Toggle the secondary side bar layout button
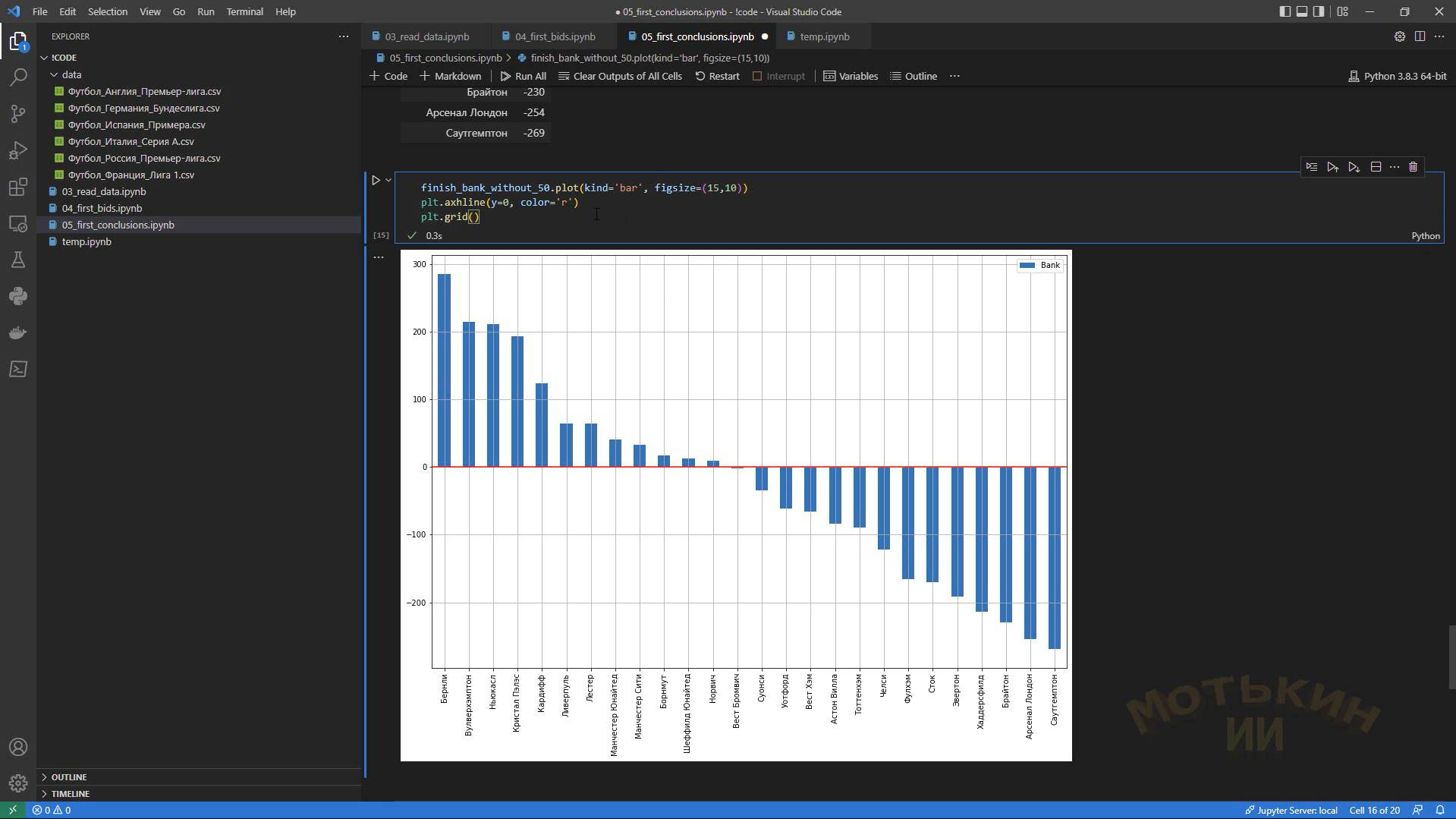This screenshot has height=819, width=1456. click(1319, 11)
